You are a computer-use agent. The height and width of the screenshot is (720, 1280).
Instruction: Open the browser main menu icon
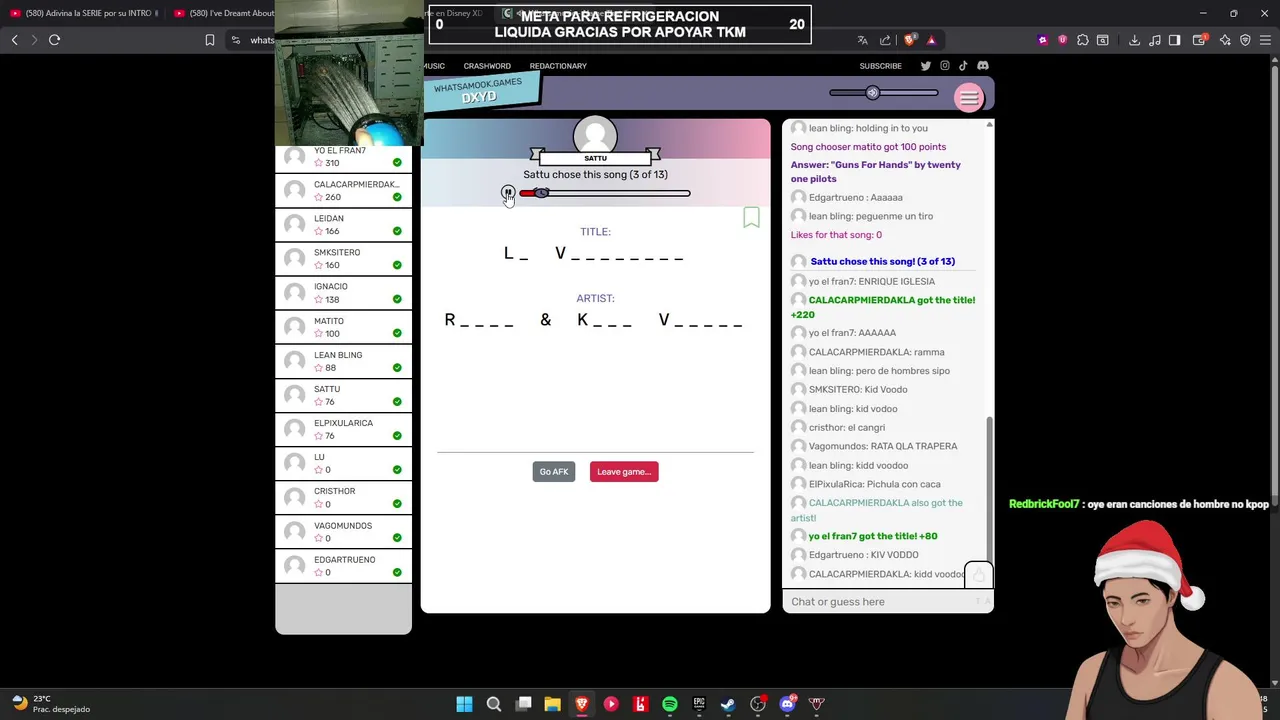click(x=1266, y=40)
